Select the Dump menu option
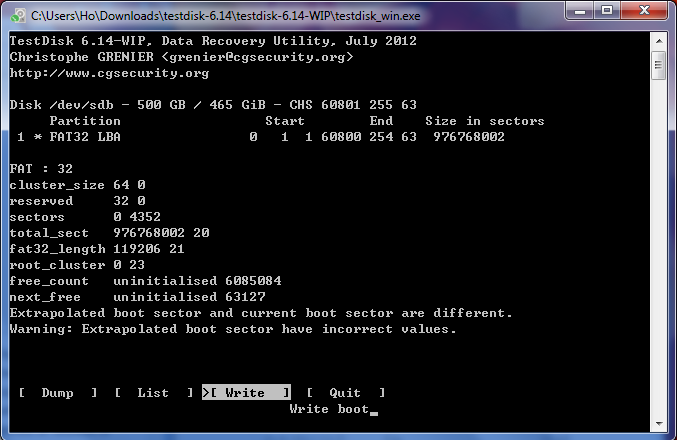677x440 pixels. pos(57,393)
